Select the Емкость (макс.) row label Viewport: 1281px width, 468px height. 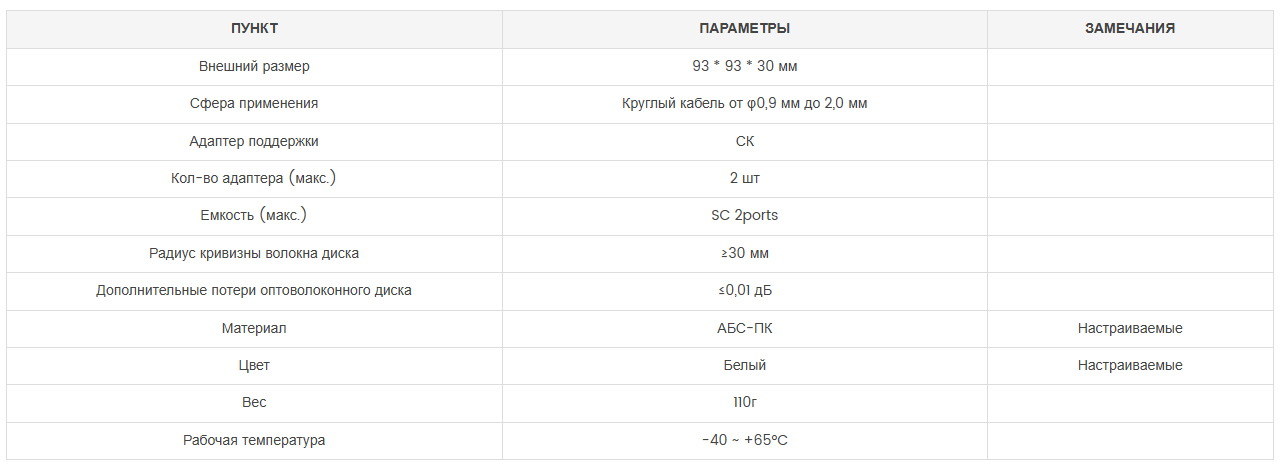(x=254, y=216)
